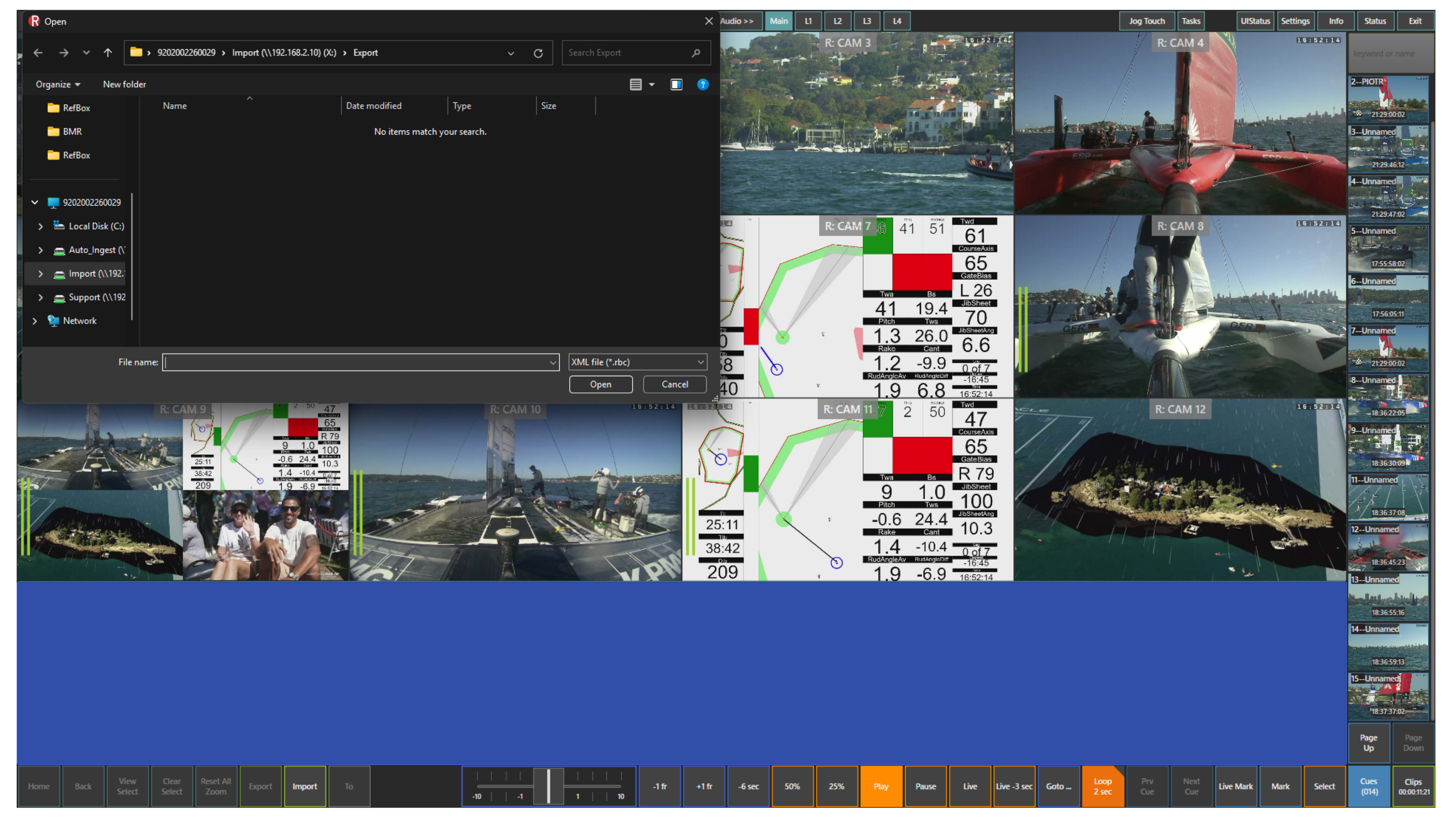Click the search magnifier icon
Viewport: 1456px width, 819px height.
(x=696, y=53)
